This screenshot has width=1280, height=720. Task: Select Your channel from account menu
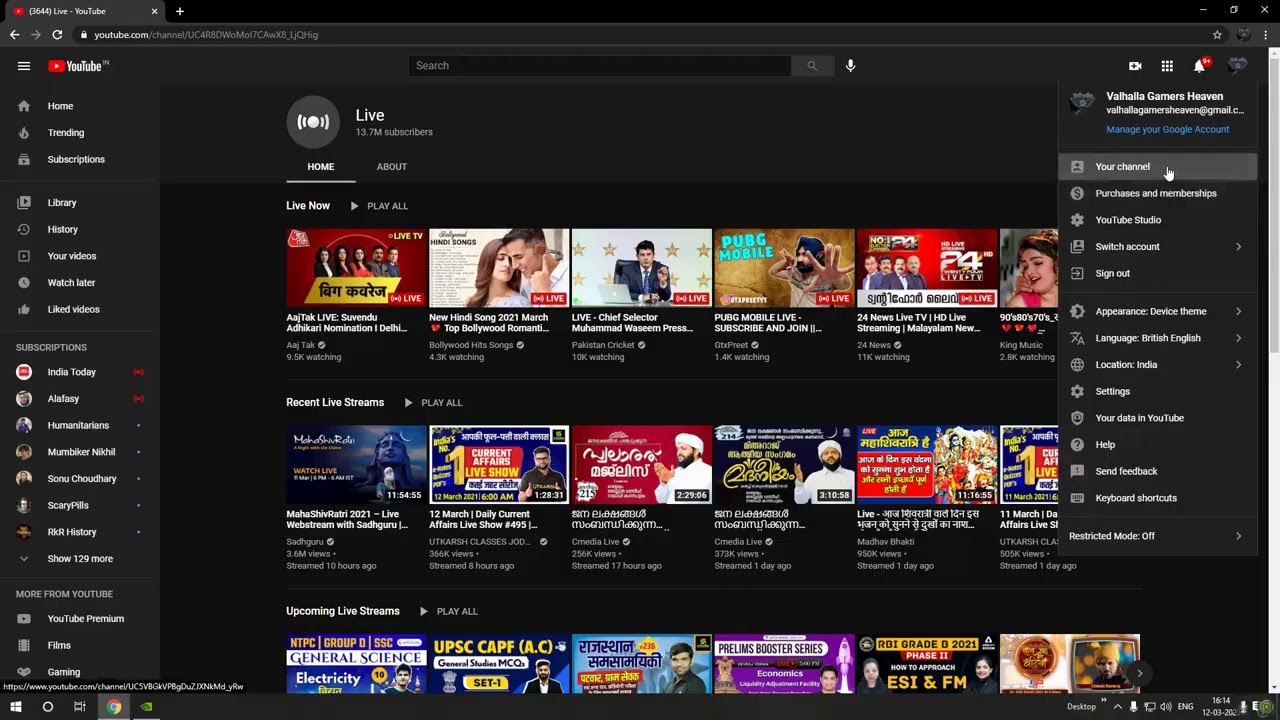point(1158,167)
